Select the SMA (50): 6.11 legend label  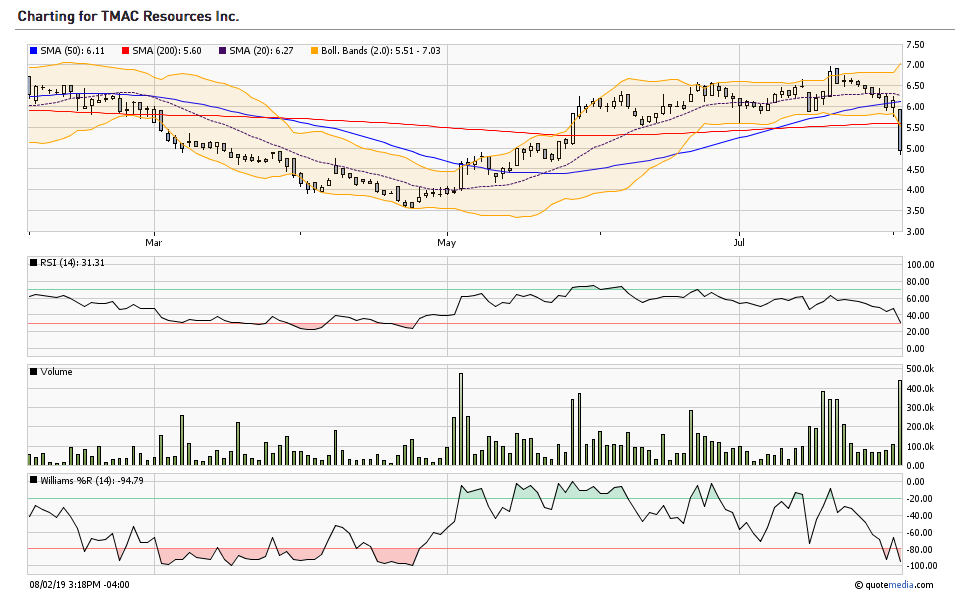72,51
